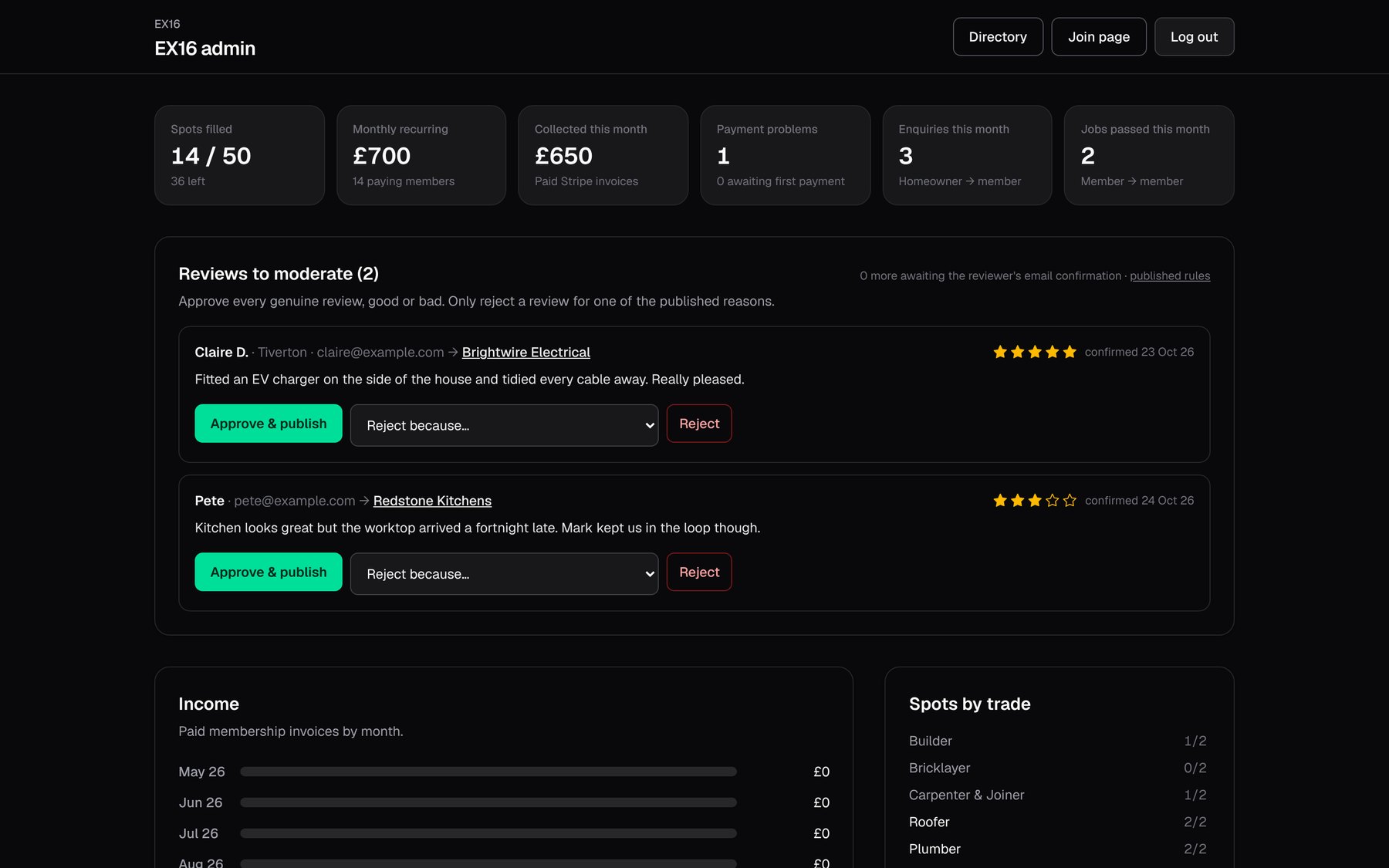1389x868 pixels.
Task: Select the Payment problems card
Action: click(x=786, y=155)
